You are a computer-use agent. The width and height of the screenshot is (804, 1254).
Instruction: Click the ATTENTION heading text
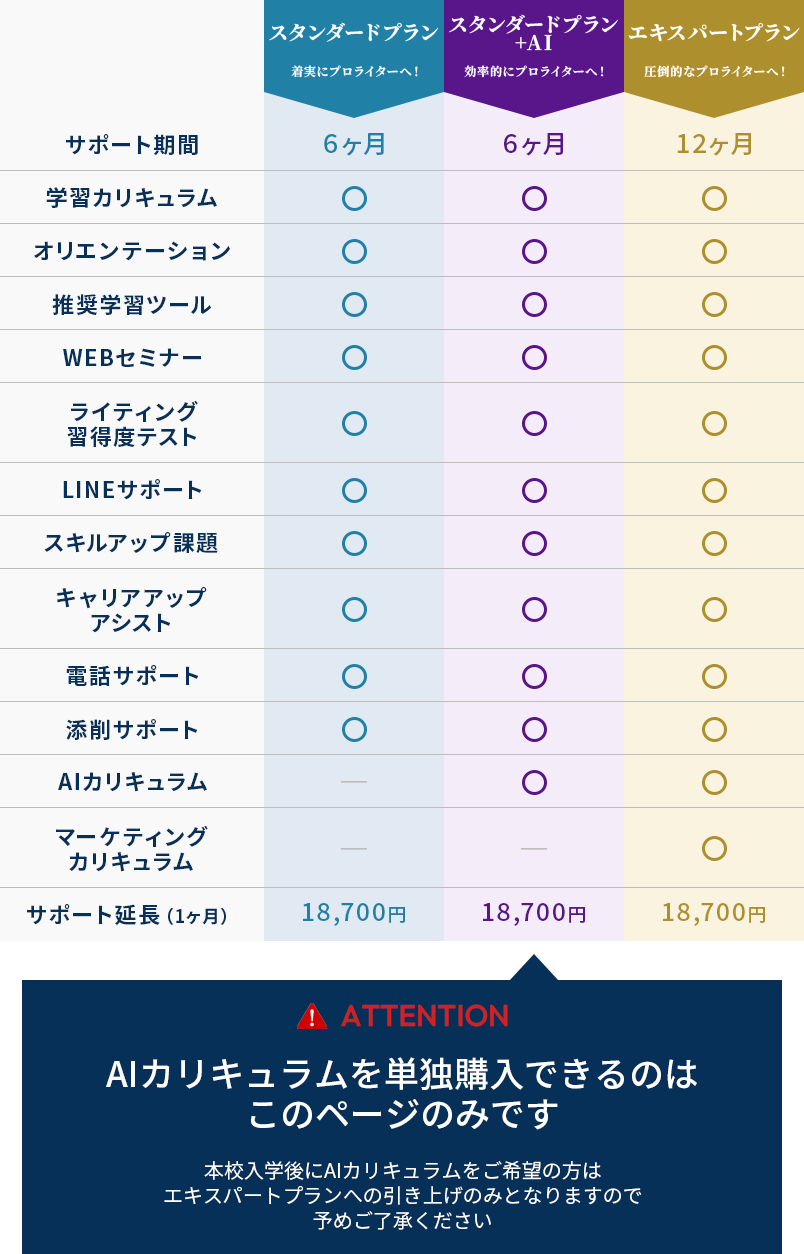click(x=425, y=1016)
